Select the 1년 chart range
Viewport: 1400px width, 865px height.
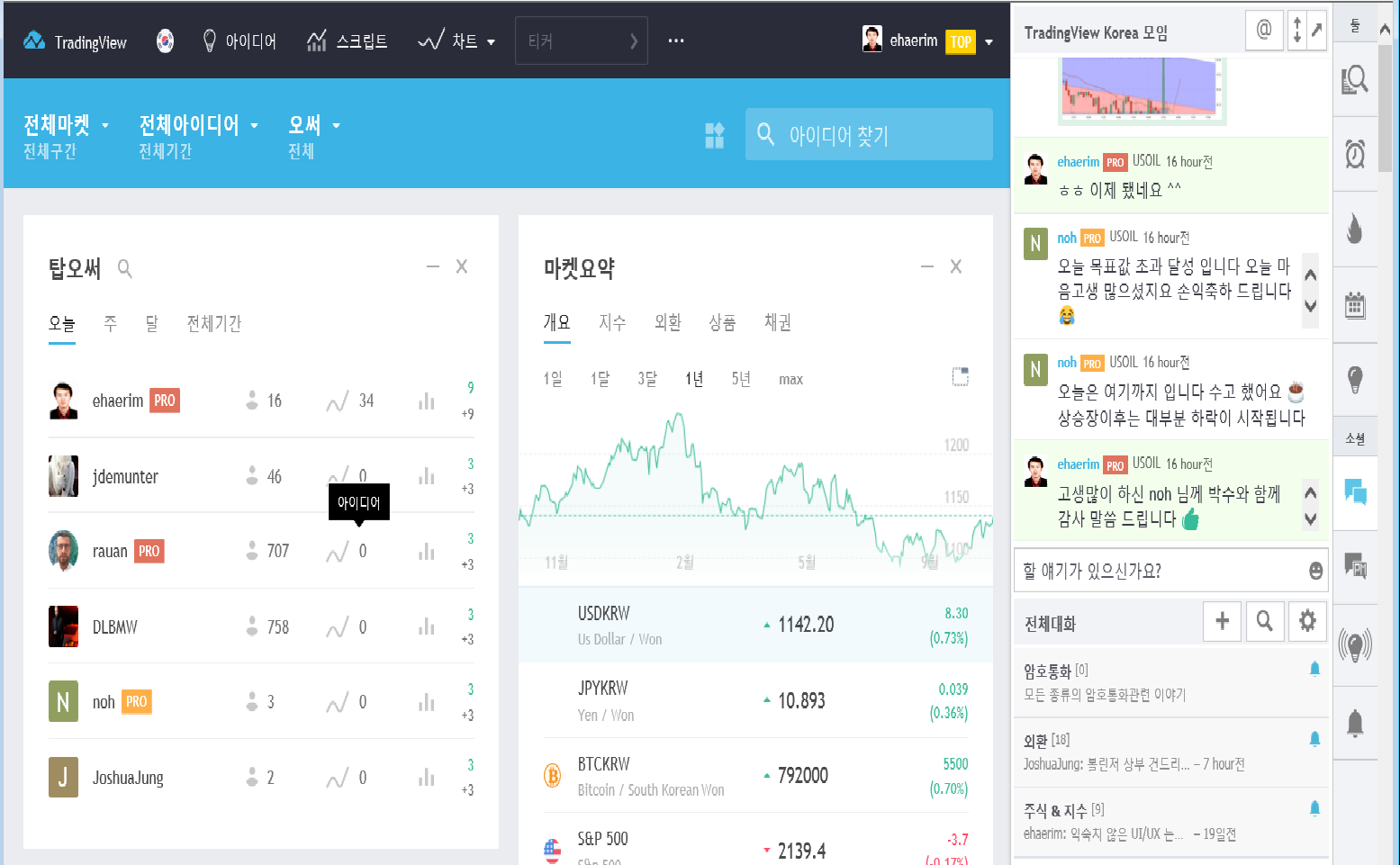[x=694, y=379]
